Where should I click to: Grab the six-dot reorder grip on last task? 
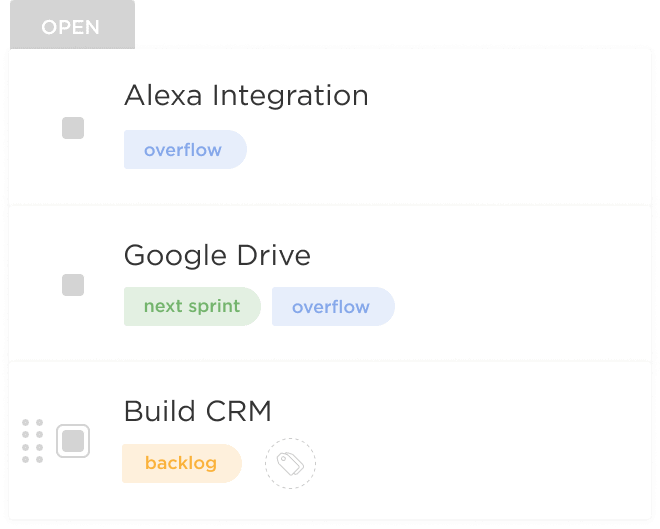[33, 441]
